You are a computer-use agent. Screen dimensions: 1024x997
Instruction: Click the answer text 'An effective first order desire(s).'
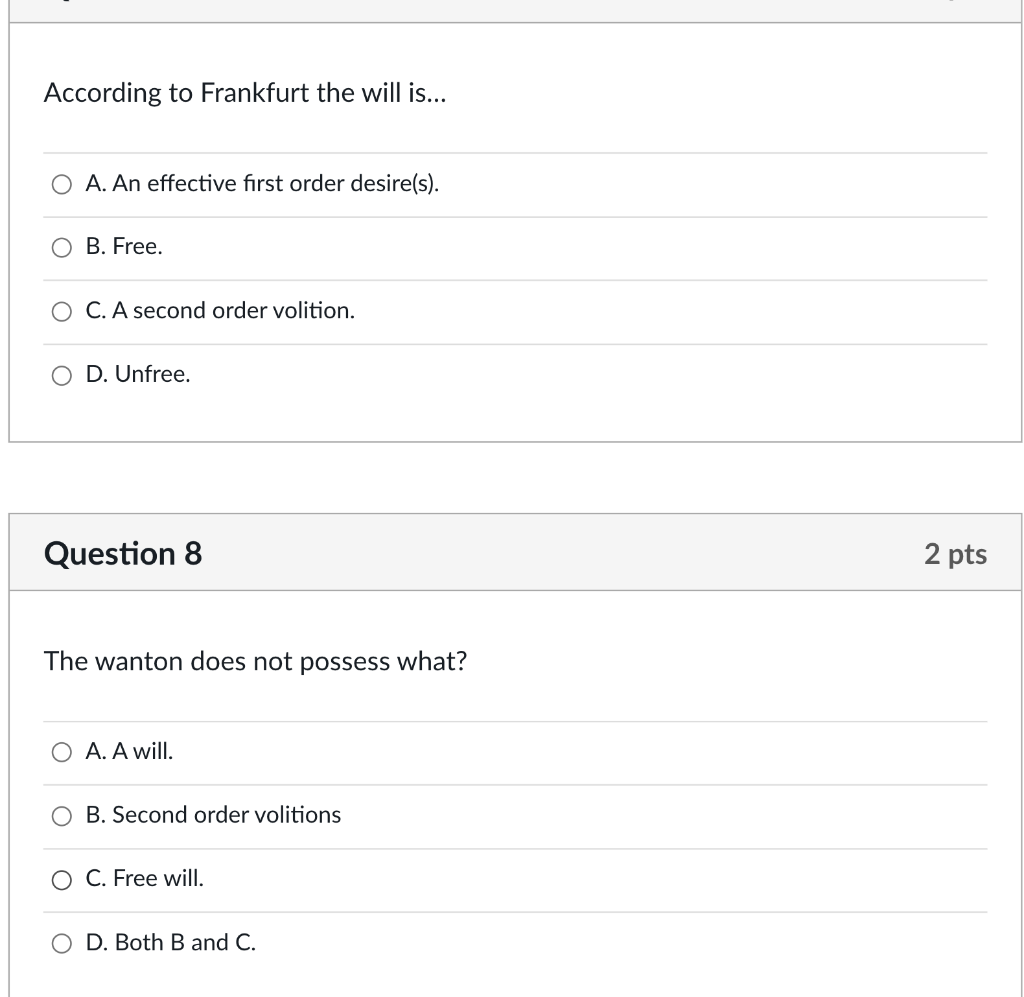pyautogui.click(x=275, y=184)
